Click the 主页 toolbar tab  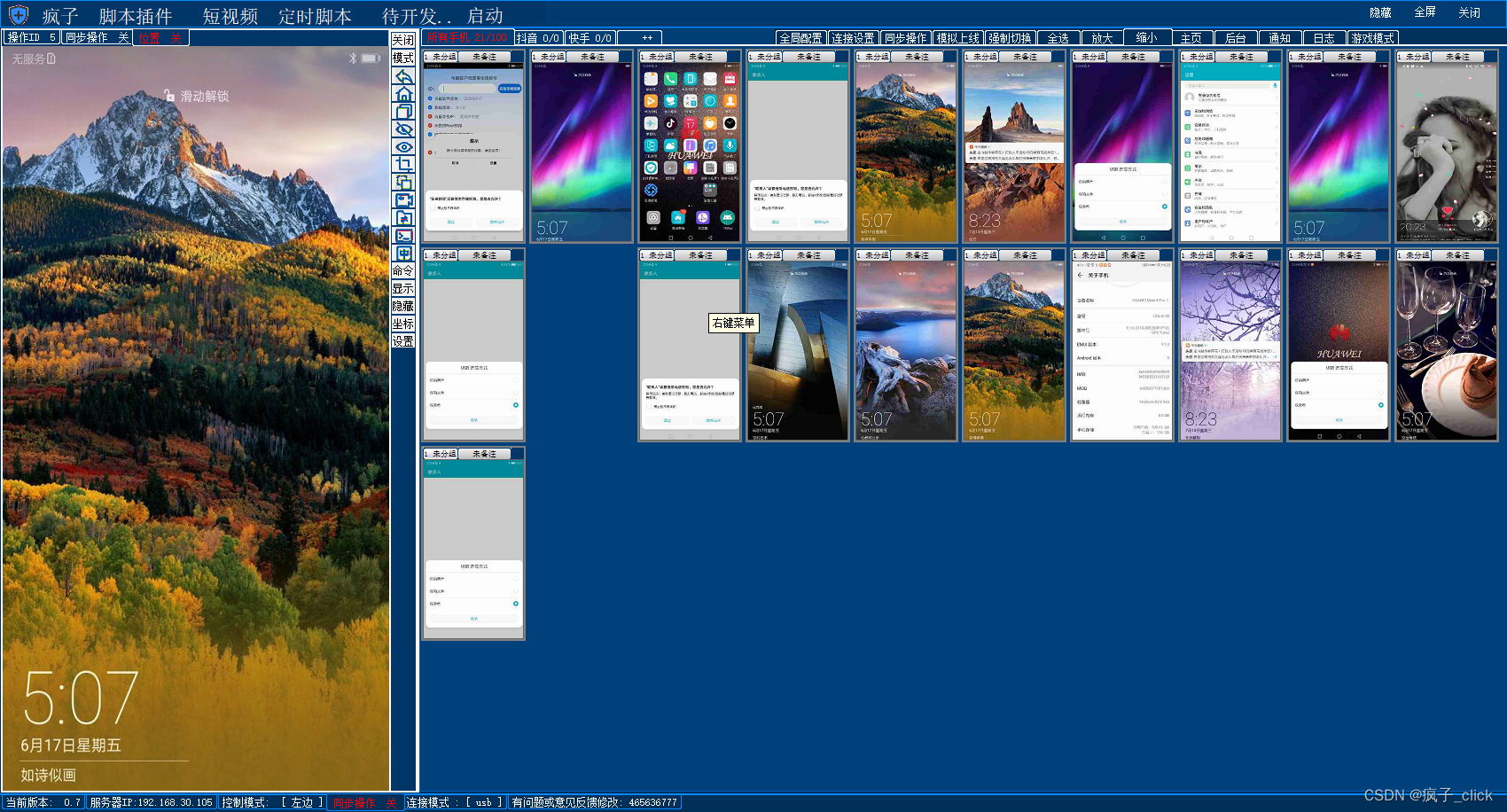[x=1191, y=38]
